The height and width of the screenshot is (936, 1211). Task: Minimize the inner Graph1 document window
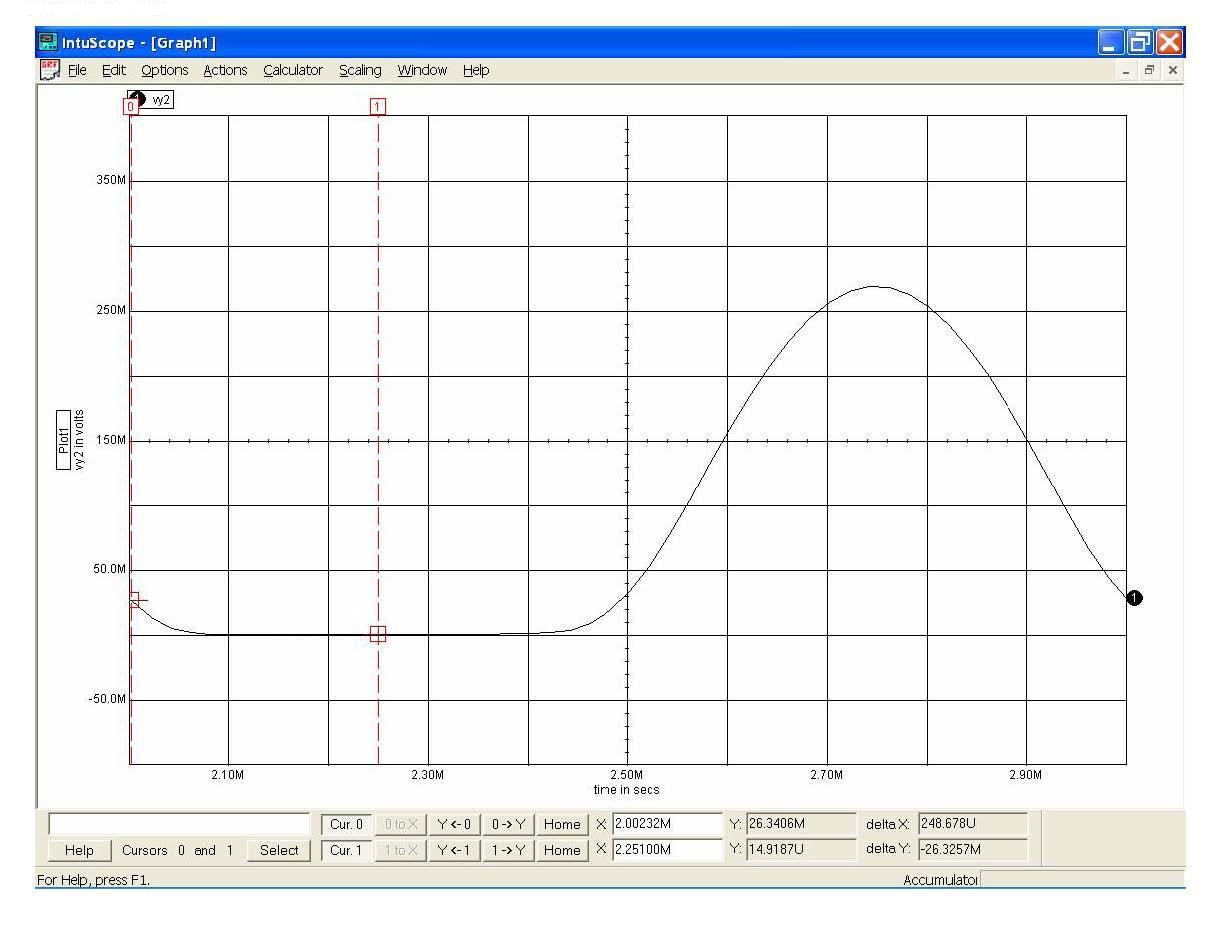tap(1128, 70)
